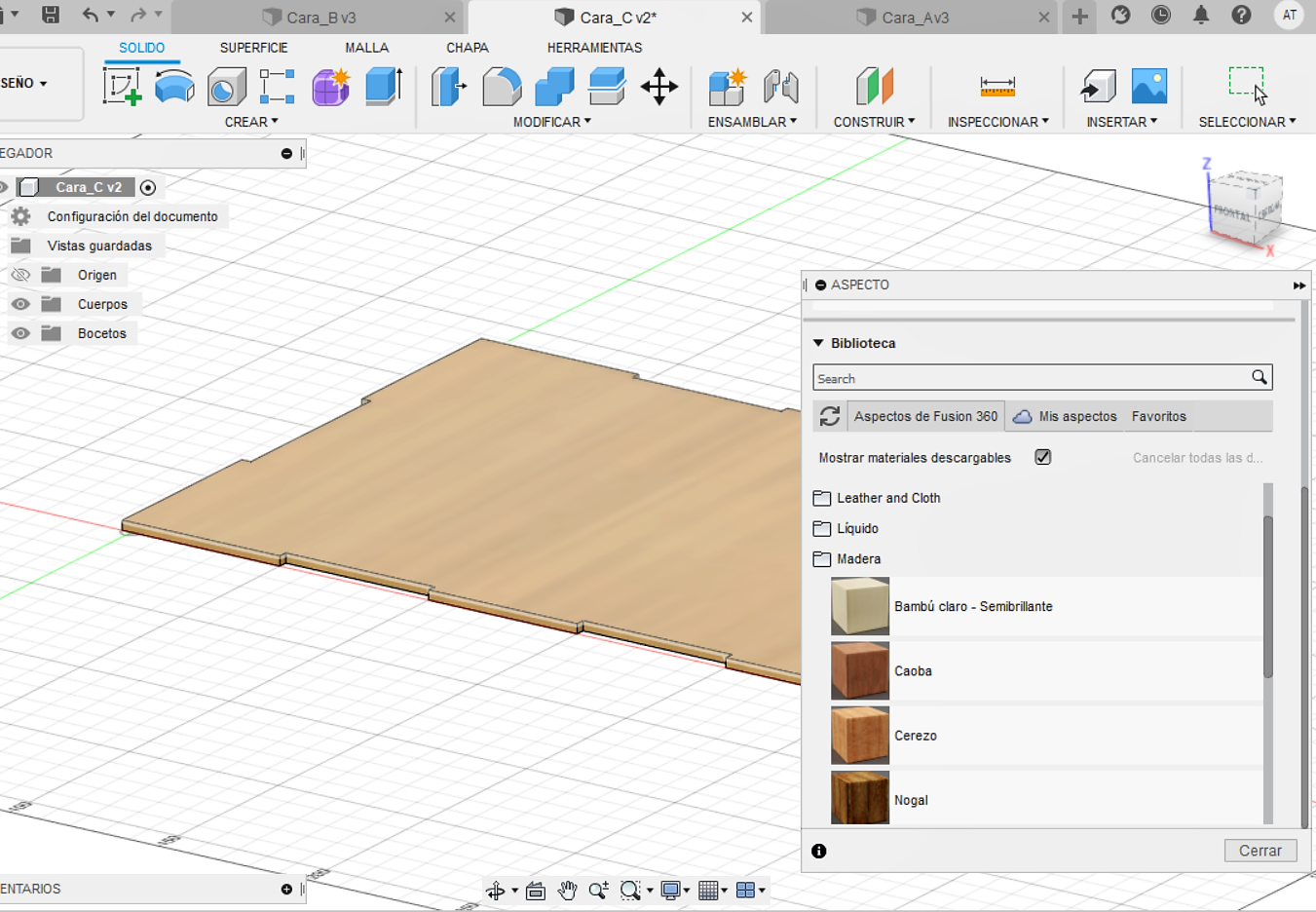Open the Extensions icon in top bar
The height and width of the screenshot is (912, 1316).
tap(1120, 15)
